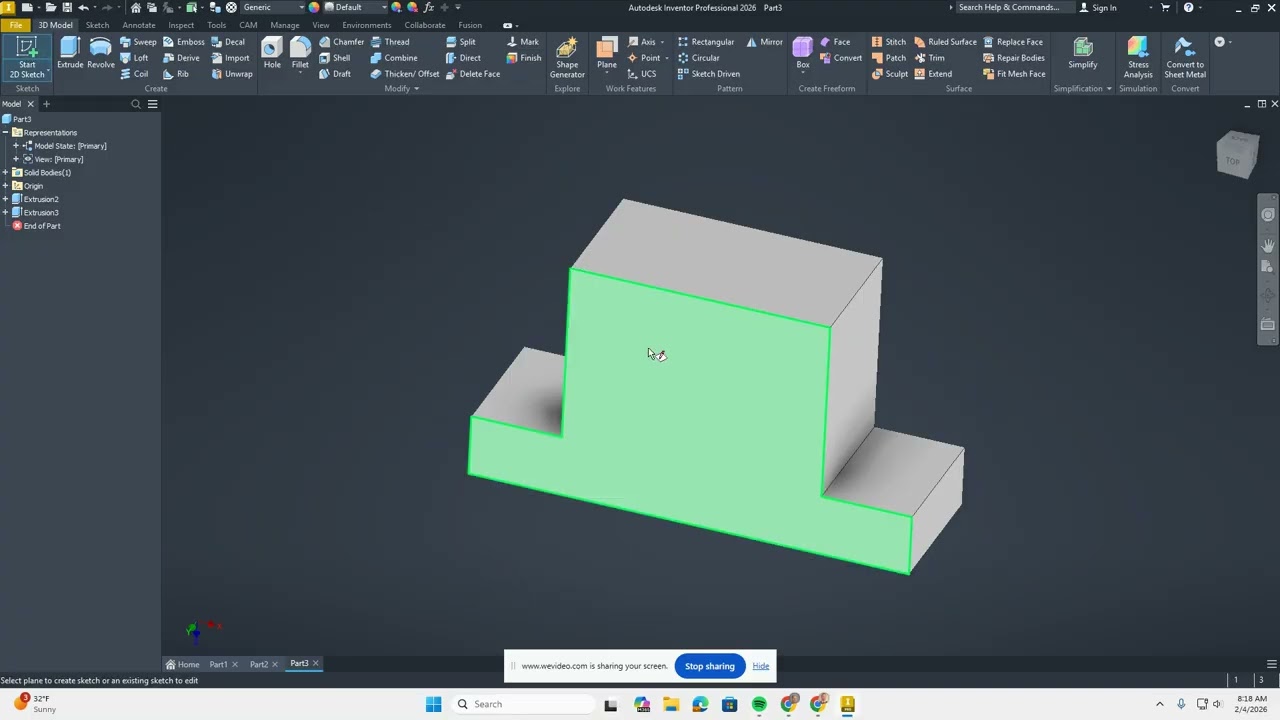The height and width of the screenshot is (720, 1280).
Task: Activate the Mirror tool
Action: tap(764, 42)
